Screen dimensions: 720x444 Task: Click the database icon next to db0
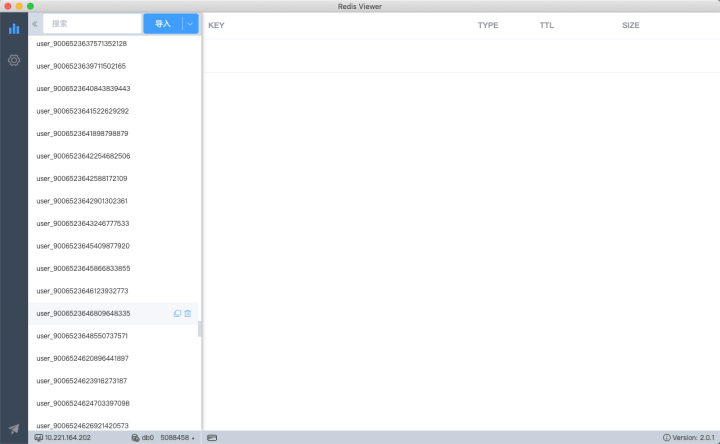point(135,438)
